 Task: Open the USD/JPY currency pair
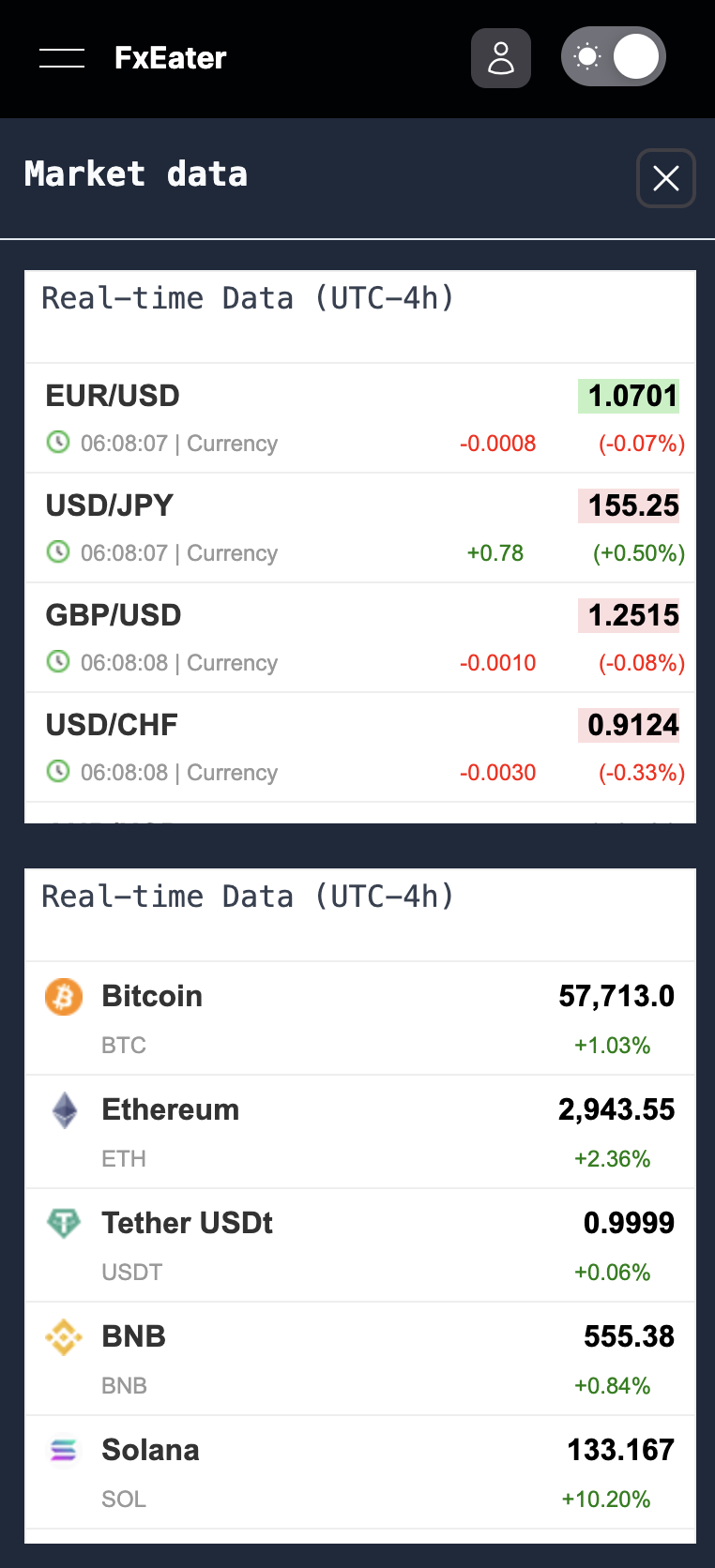(x=110, y=505)
